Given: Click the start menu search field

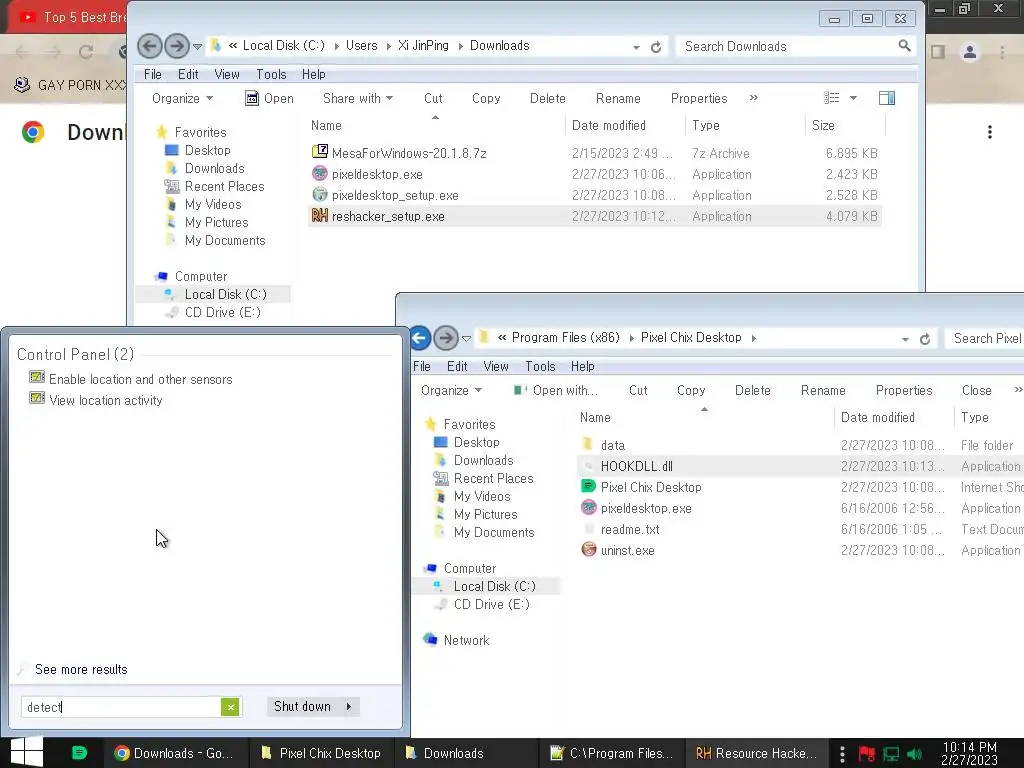Looking at the screenshot, I should click(x=121, y=707).
